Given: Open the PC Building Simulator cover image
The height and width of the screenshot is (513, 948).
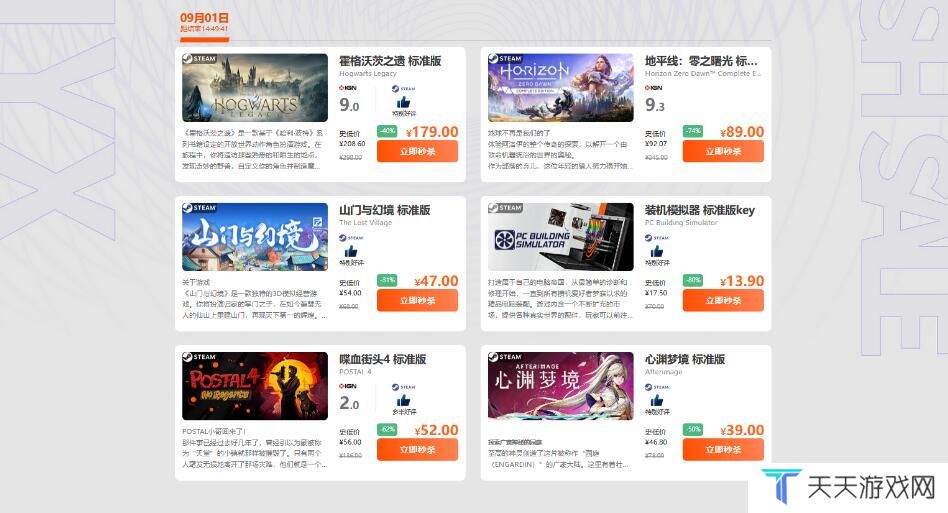Looking at the screenshot, I should 561,237.
